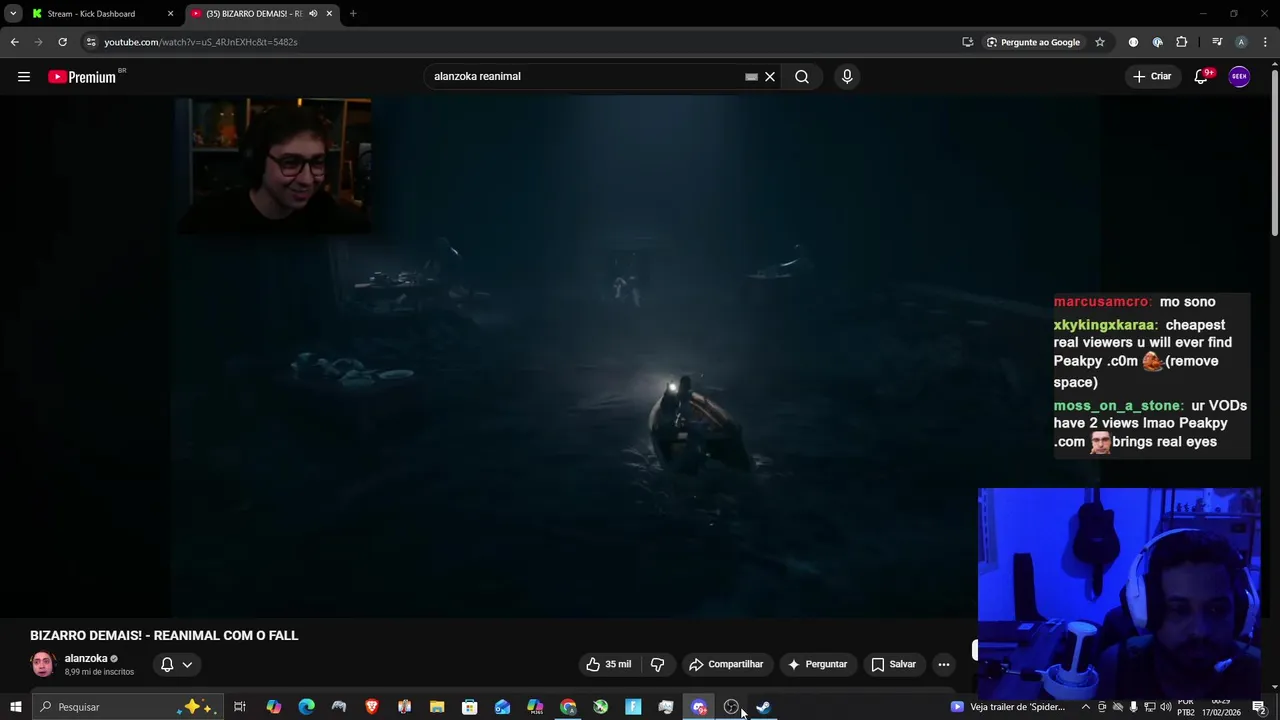Open Task View on the taskbar
Viewport: 1280px width, 720px height.
(x=240, y=707)
